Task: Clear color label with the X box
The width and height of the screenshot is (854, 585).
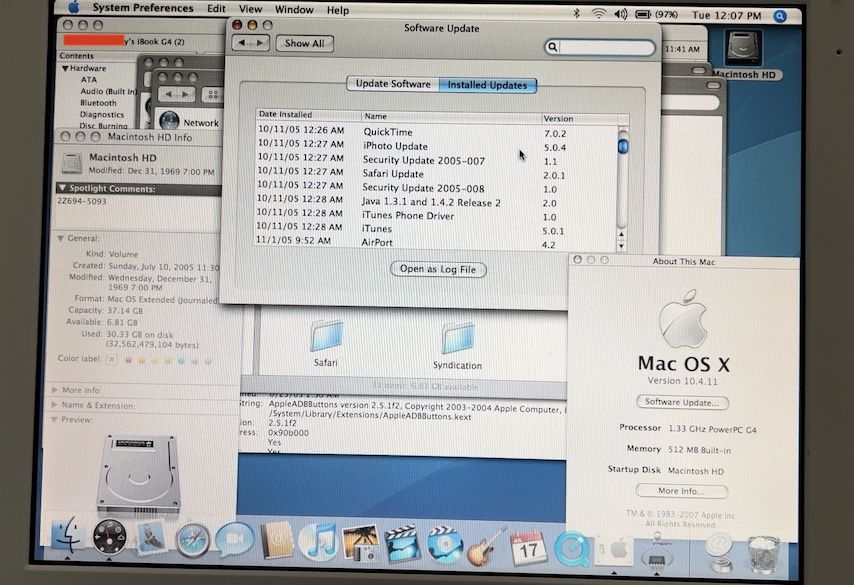Action: tap(112, 359)
